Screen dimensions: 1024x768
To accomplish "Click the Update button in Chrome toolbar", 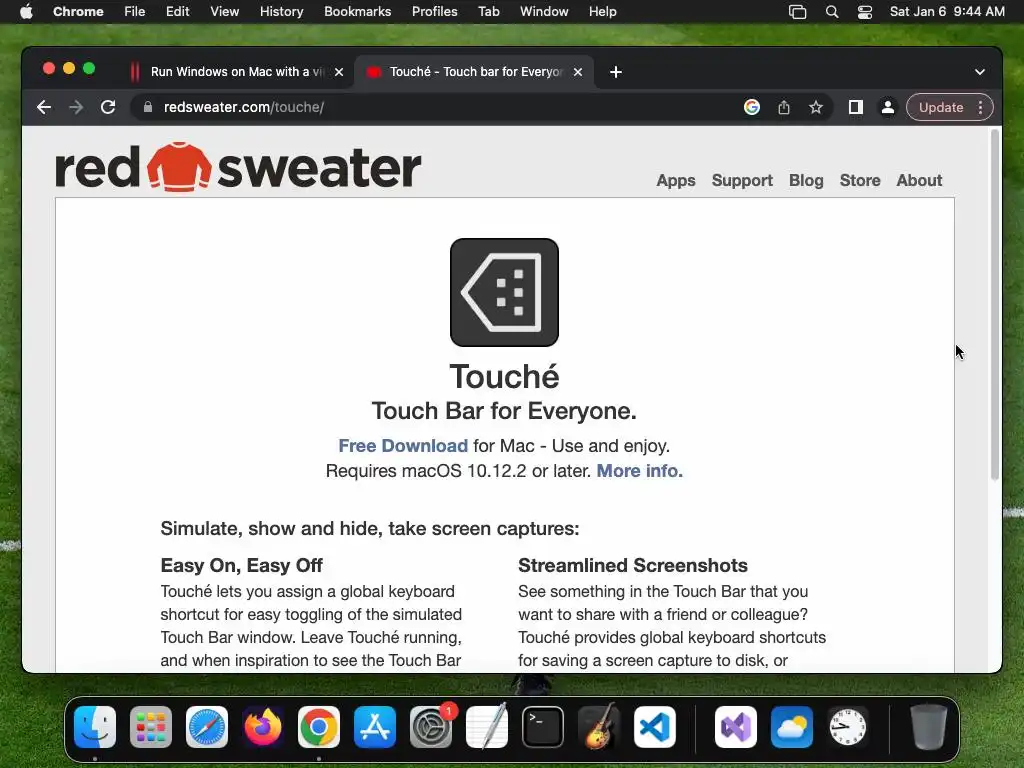I will (940, 107).
